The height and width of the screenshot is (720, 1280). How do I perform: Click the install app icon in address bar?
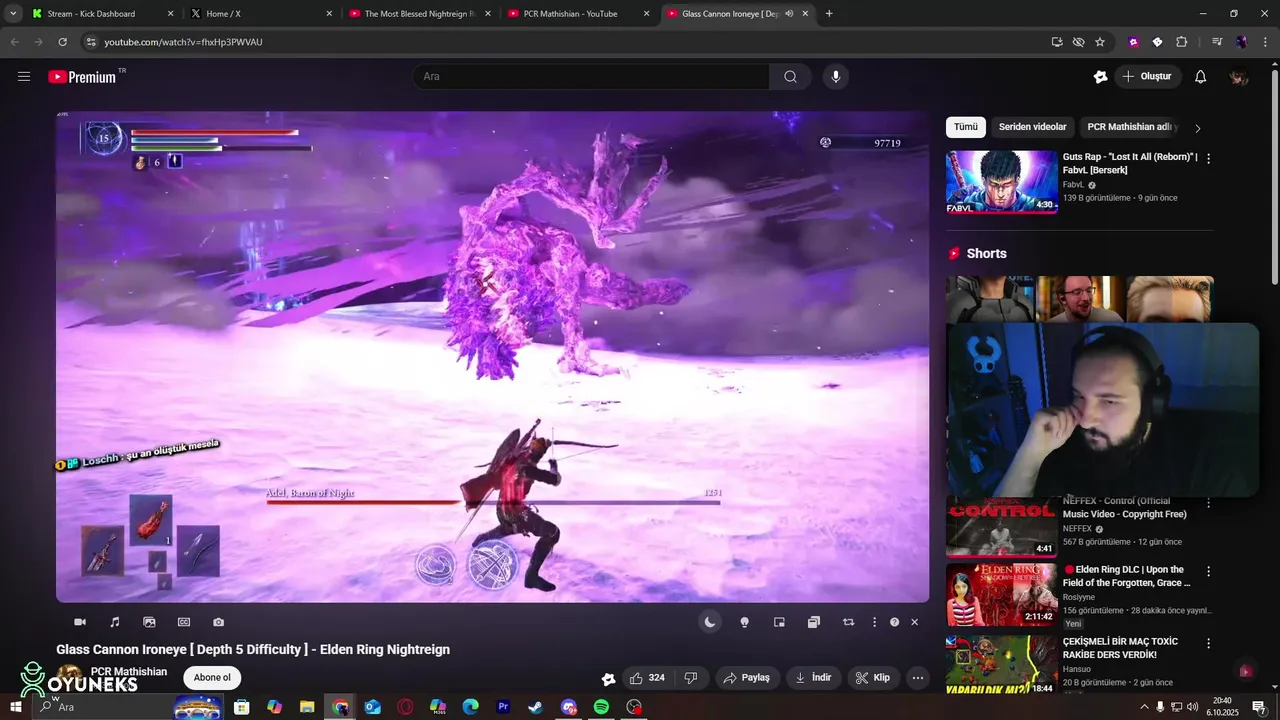[1057, 42]
